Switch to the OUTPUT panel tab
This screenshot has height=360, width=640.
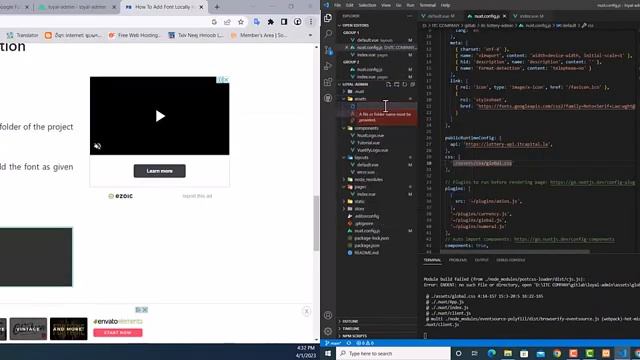(x=481, y=260)
